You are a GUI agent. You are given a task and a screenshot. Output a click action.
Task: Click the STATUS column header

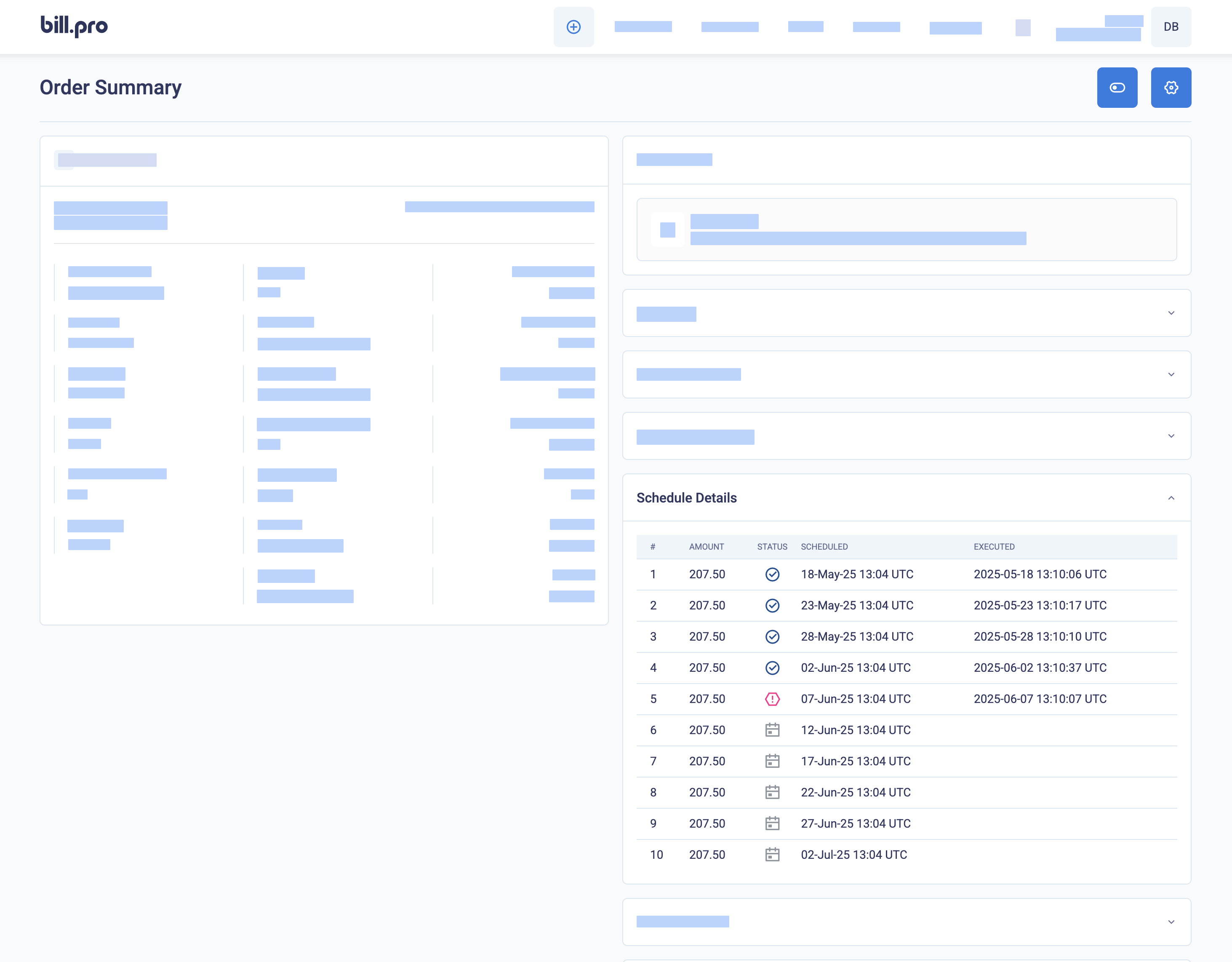click(772, 547)
